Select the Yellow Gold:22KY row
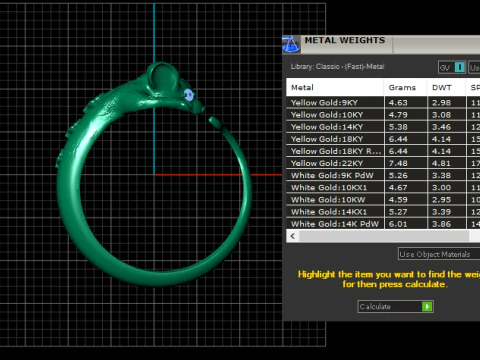Image resolution: width=480 pixels, height=360 pixels. click(x=383, y=163)
